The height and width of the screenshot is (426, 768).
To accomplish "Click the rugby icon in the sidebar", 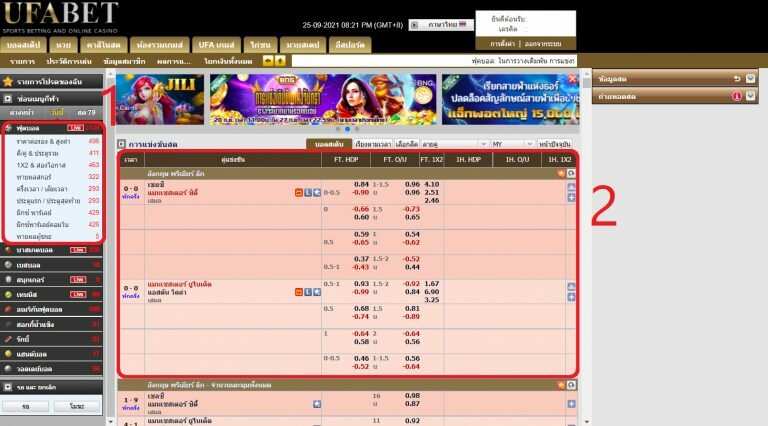I will click(x=8, y=339).
